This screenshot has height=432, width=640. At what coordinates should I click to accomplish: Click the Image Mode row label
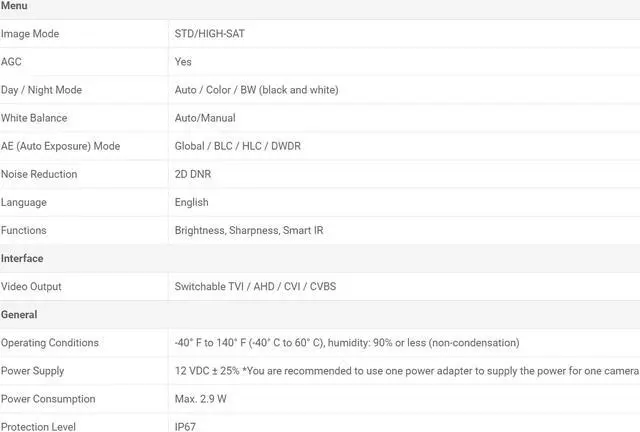[30, 34]
